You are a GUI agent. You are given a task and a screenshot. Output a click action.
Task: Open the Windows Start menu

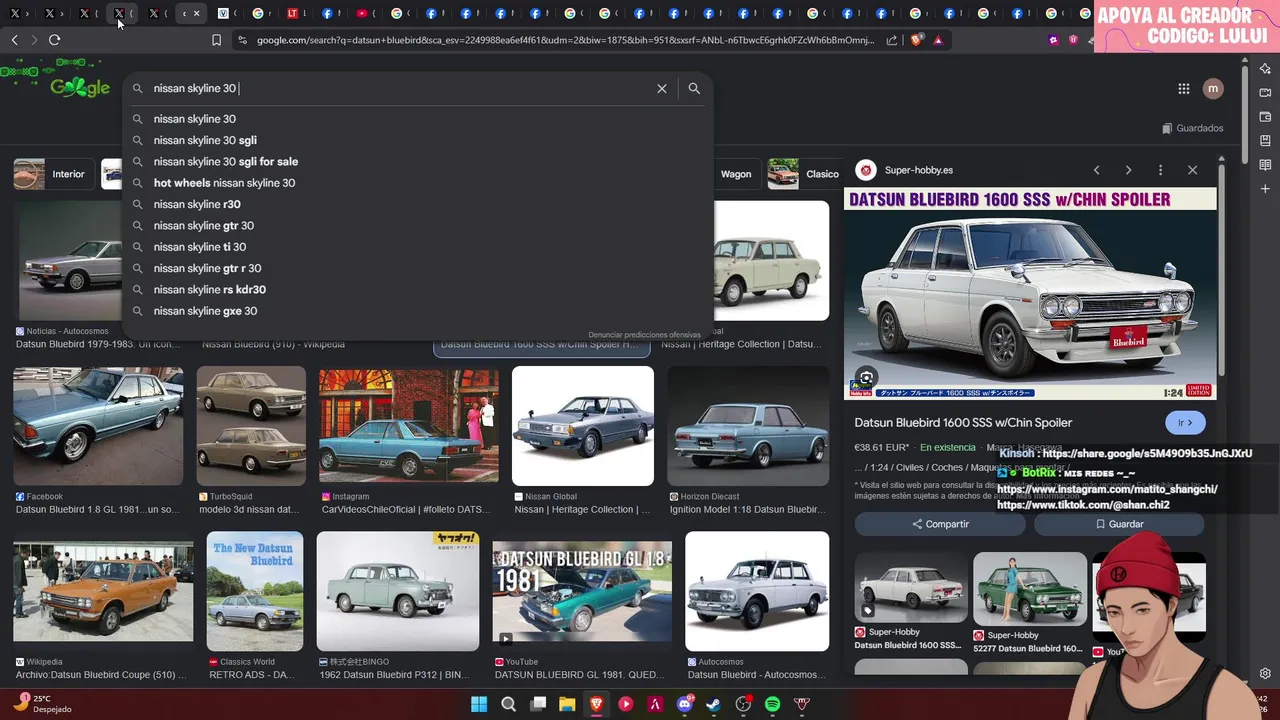click(x=479, y=704)
